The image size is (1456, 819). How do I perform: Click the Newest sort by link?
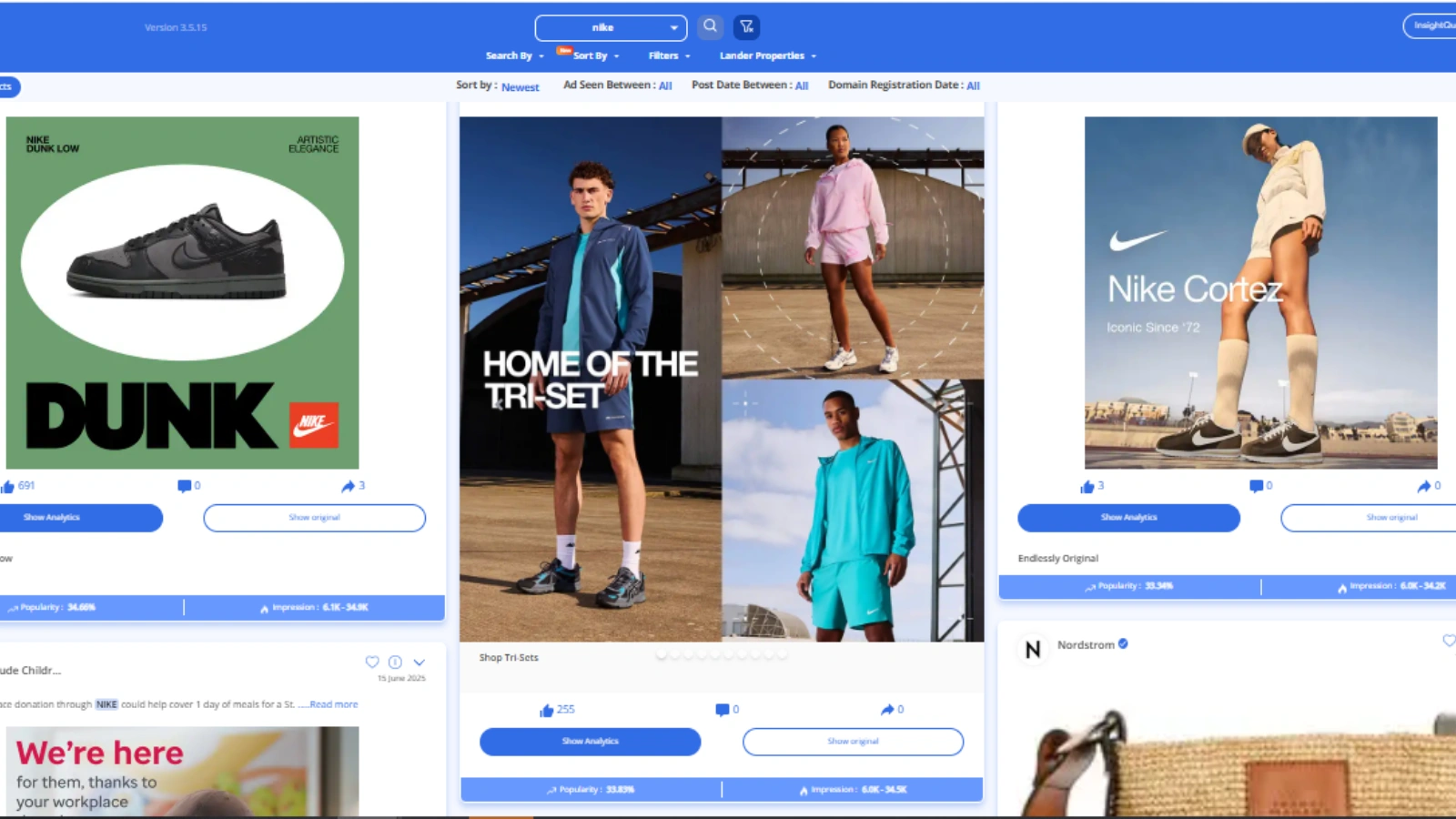click(520, 87)
